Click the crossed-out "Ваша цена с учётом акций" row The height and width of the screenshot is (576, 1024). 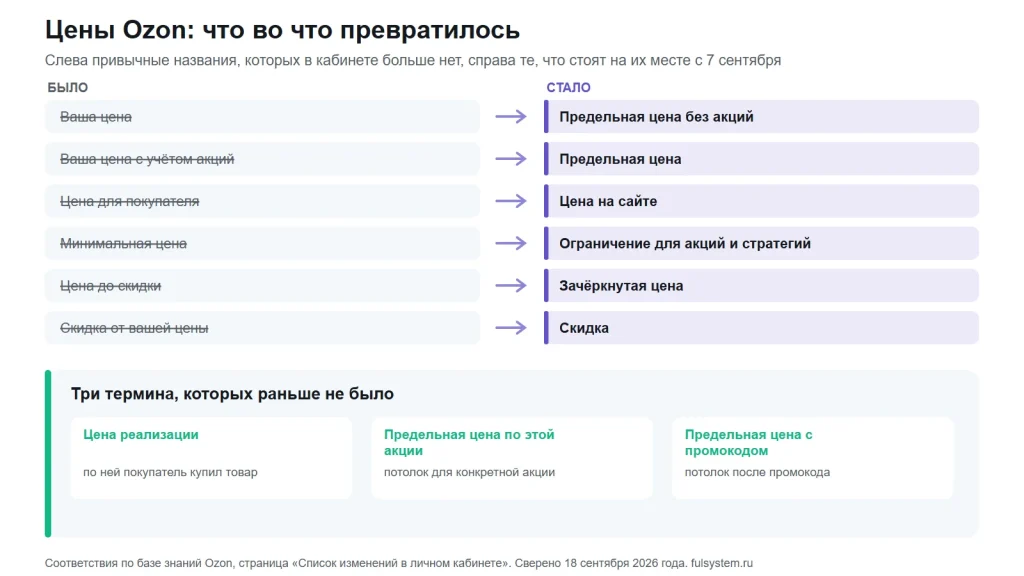[263, 159]
